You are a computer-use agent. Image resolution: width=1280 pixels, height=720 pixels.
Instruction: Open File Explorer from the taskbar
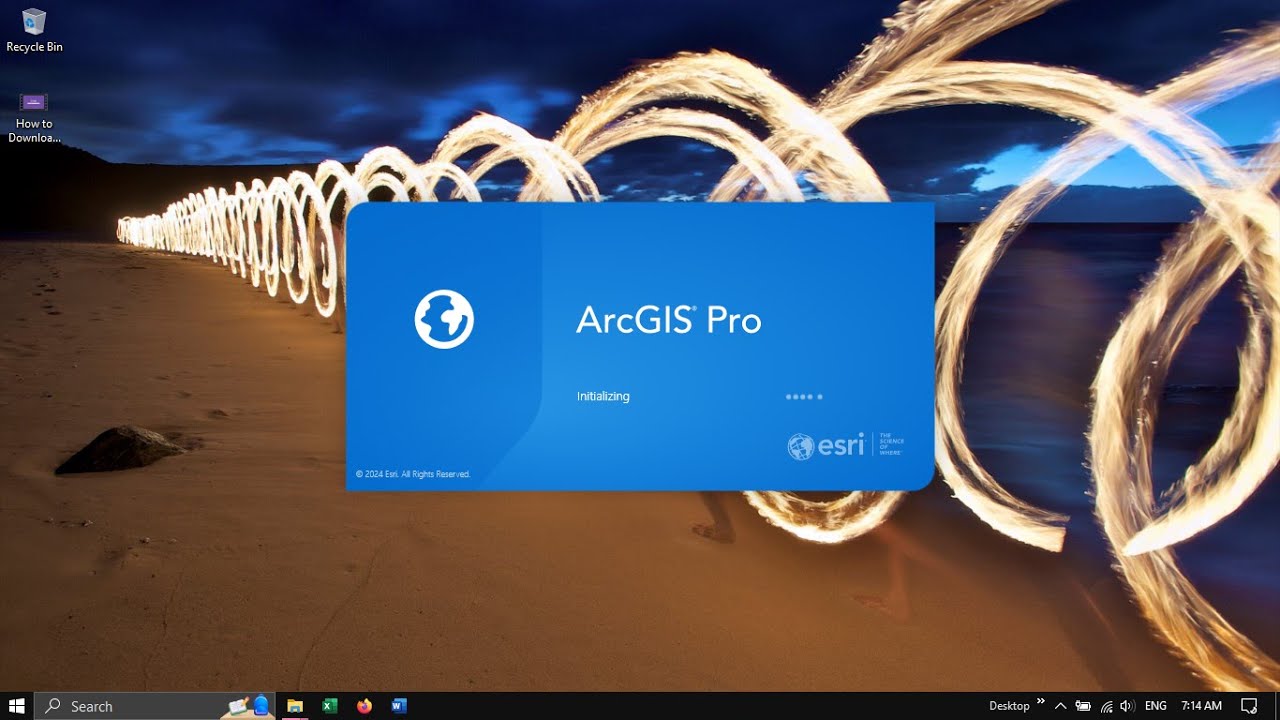[x=295, y=706]
